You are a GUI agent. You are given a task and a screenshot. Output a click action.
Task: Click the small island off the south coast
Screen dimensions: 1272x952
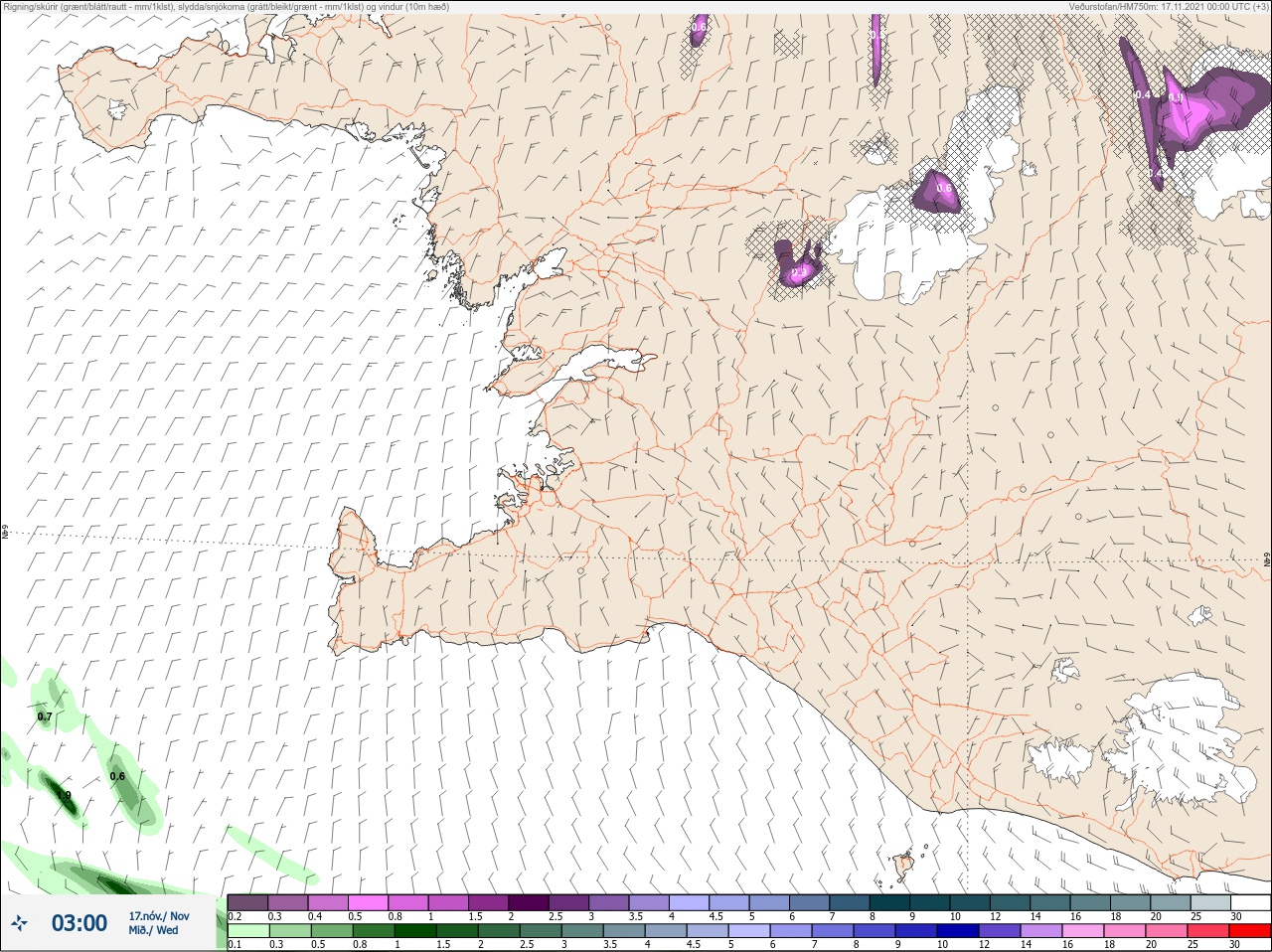pos(903,865)
